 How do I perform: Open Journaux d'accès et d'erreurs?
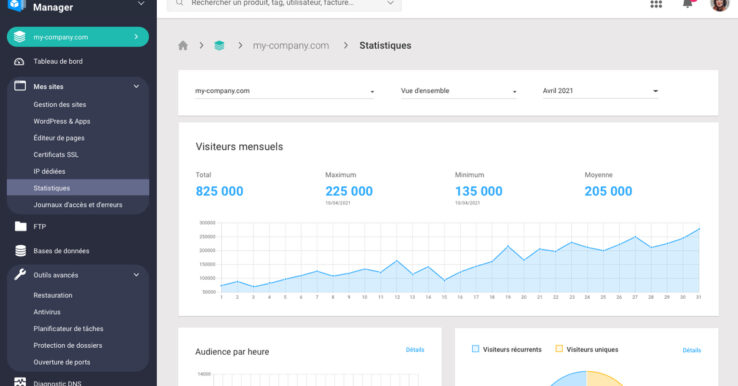(x=78, y=205)
